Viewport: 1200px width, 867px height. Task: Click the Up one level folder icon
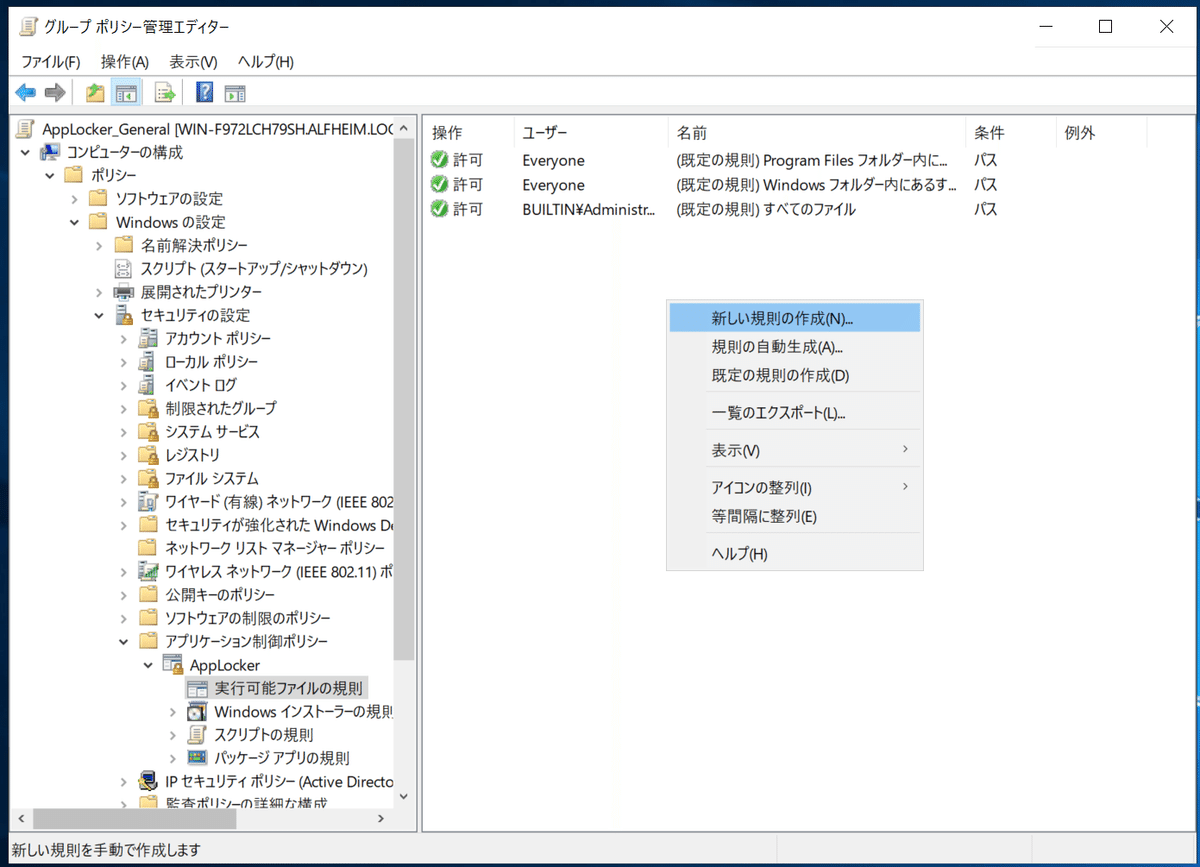click(95, 93)
